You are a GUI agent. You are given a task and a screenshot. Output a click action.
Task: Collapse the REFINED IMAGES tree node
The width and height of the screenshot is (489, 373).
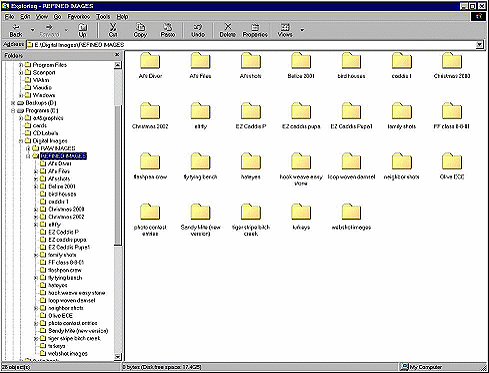click(x=28, y=156)
